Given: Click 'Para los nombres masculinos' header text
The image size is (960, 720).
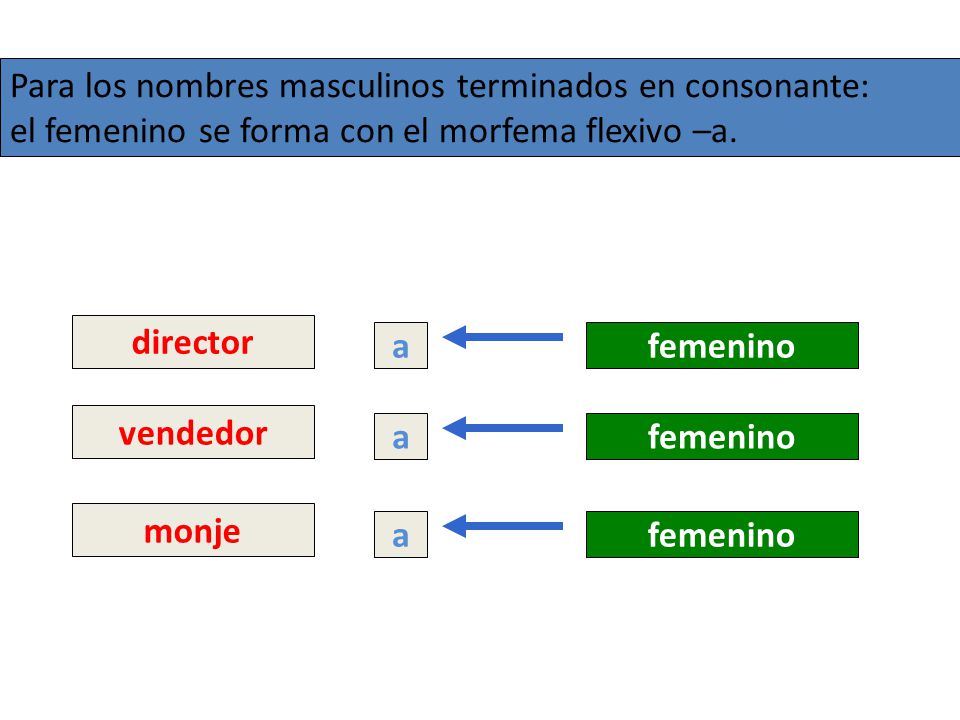Looking at the screenshot, I should 227,86.
